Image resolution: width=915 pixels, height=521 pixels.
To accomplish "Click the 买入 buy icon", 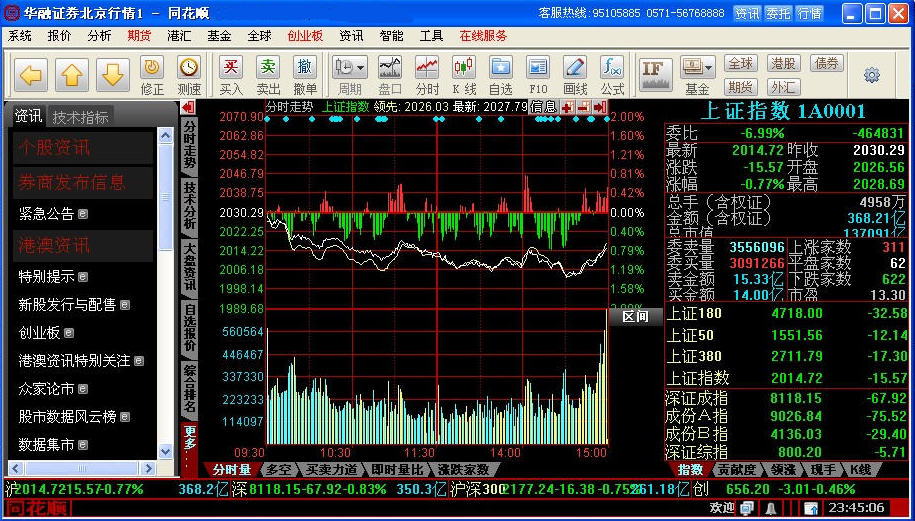I will tap(231, 76).
